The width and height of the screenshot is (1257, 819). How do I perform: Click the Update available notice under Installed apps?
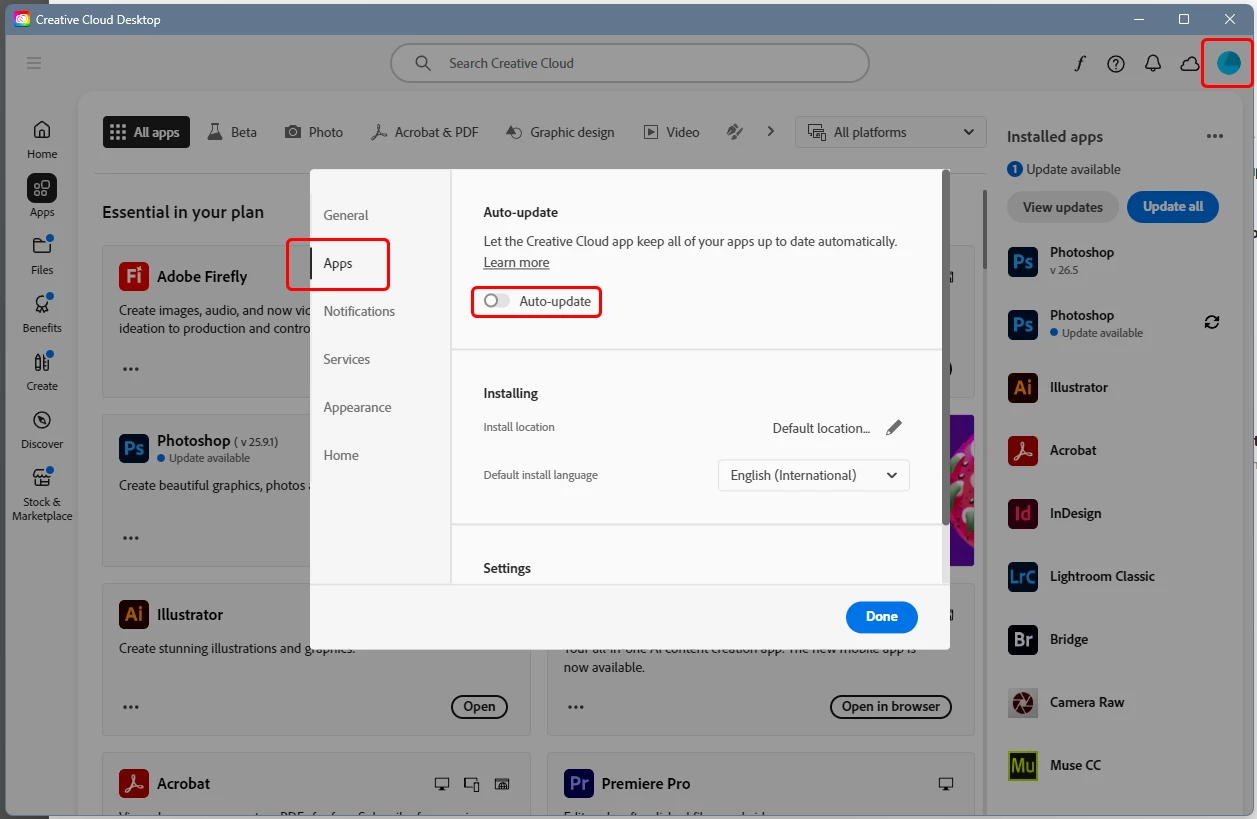pyautogui.click(x=1064, y=170)
